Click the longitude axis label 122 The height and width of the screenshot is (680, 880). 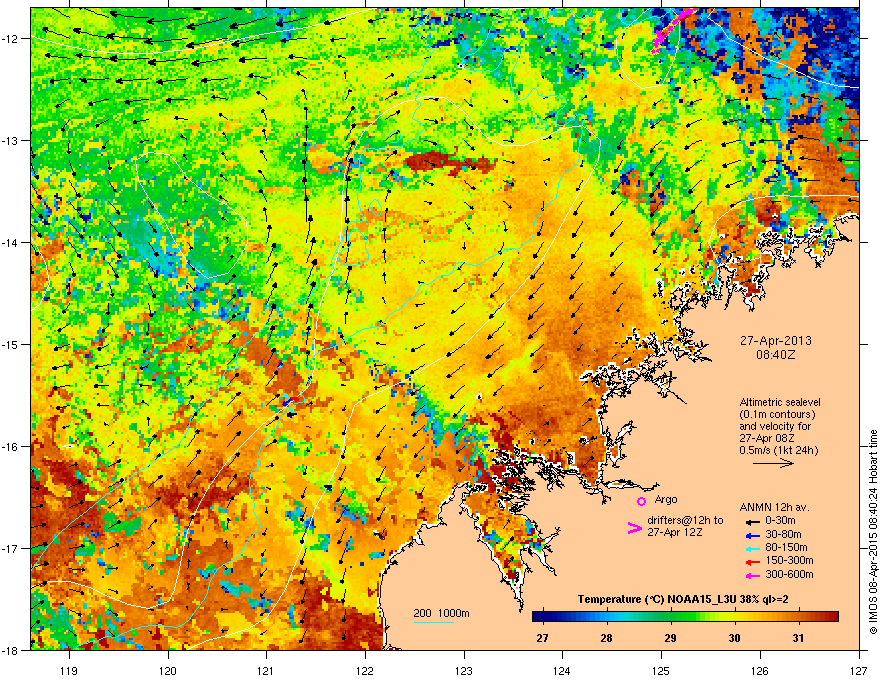pos(365,671)
